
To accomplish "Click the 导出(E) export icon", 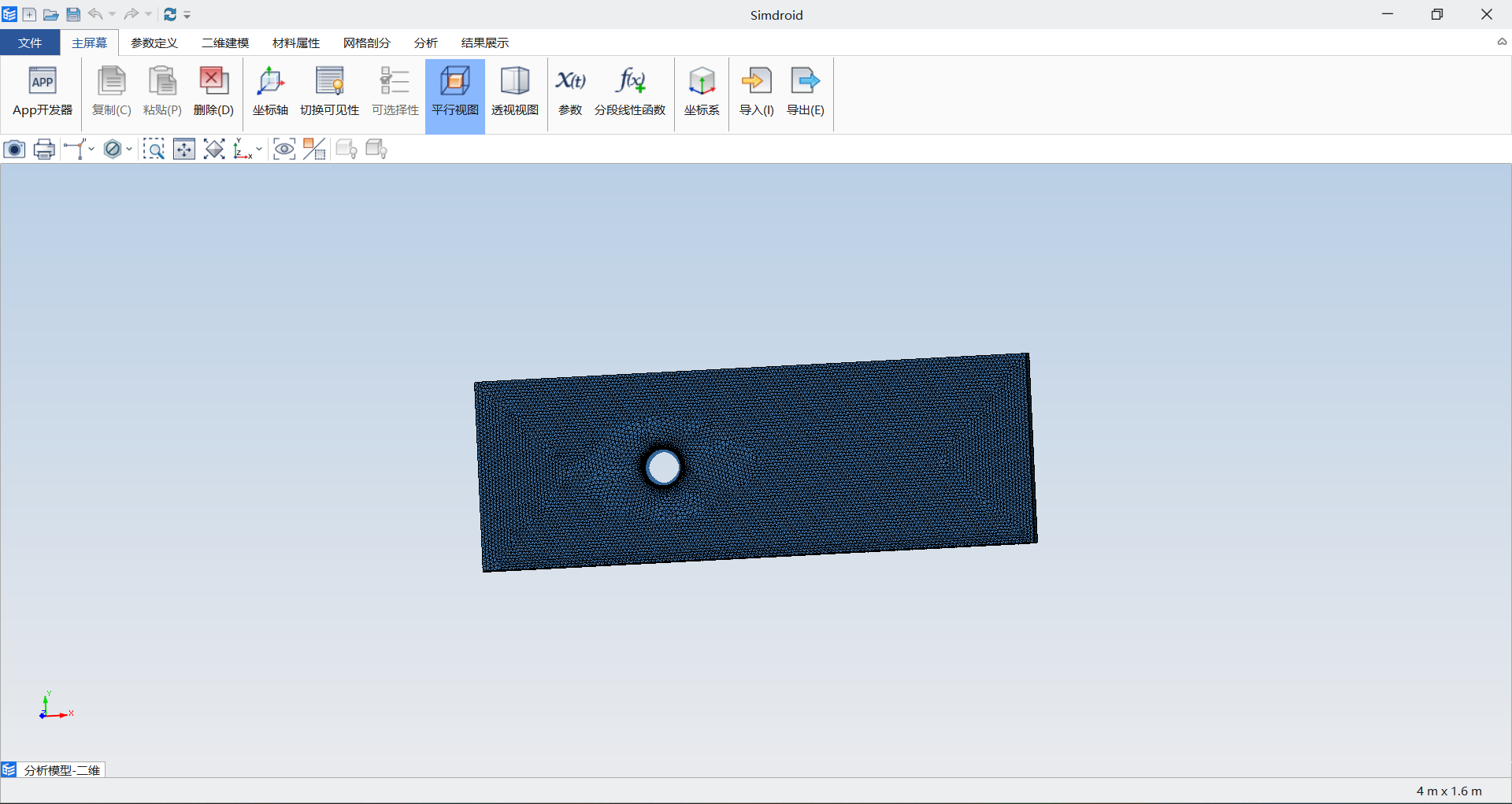I will pos(806,92).
